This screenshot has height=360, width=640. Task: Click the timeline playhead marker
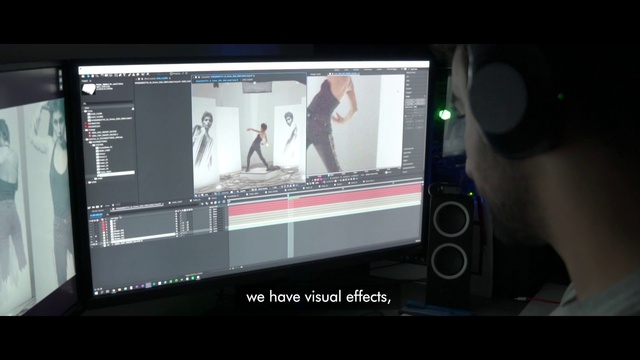pyautogui.click(x=288, y=197)
